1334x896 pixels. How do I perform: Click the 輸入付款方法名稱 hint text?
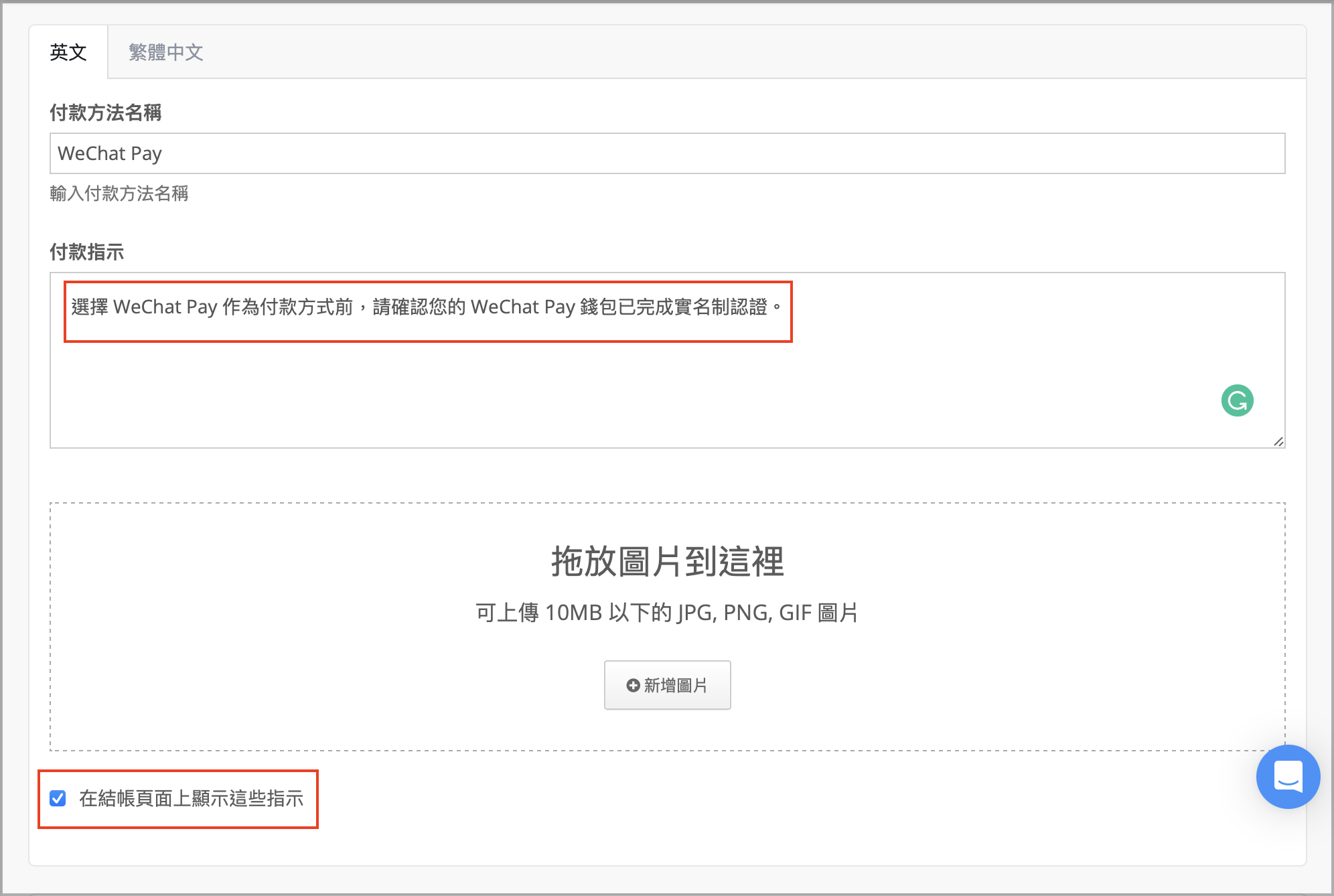coord(119,194)
